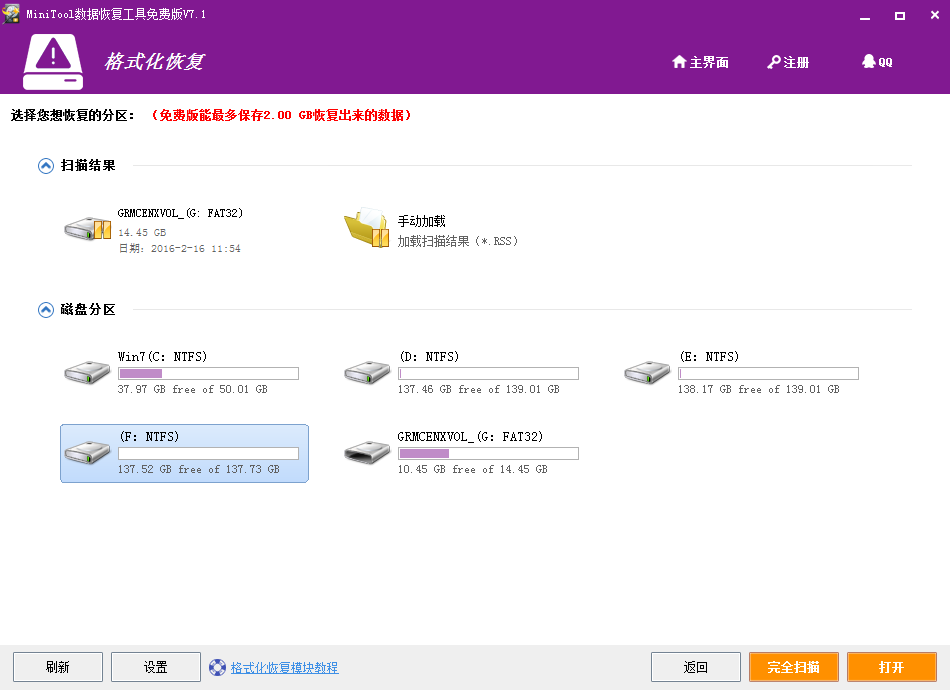Select the removable G: FAT32 drive icon
Viewport: 950px width, 690px height.
point(367,452)
